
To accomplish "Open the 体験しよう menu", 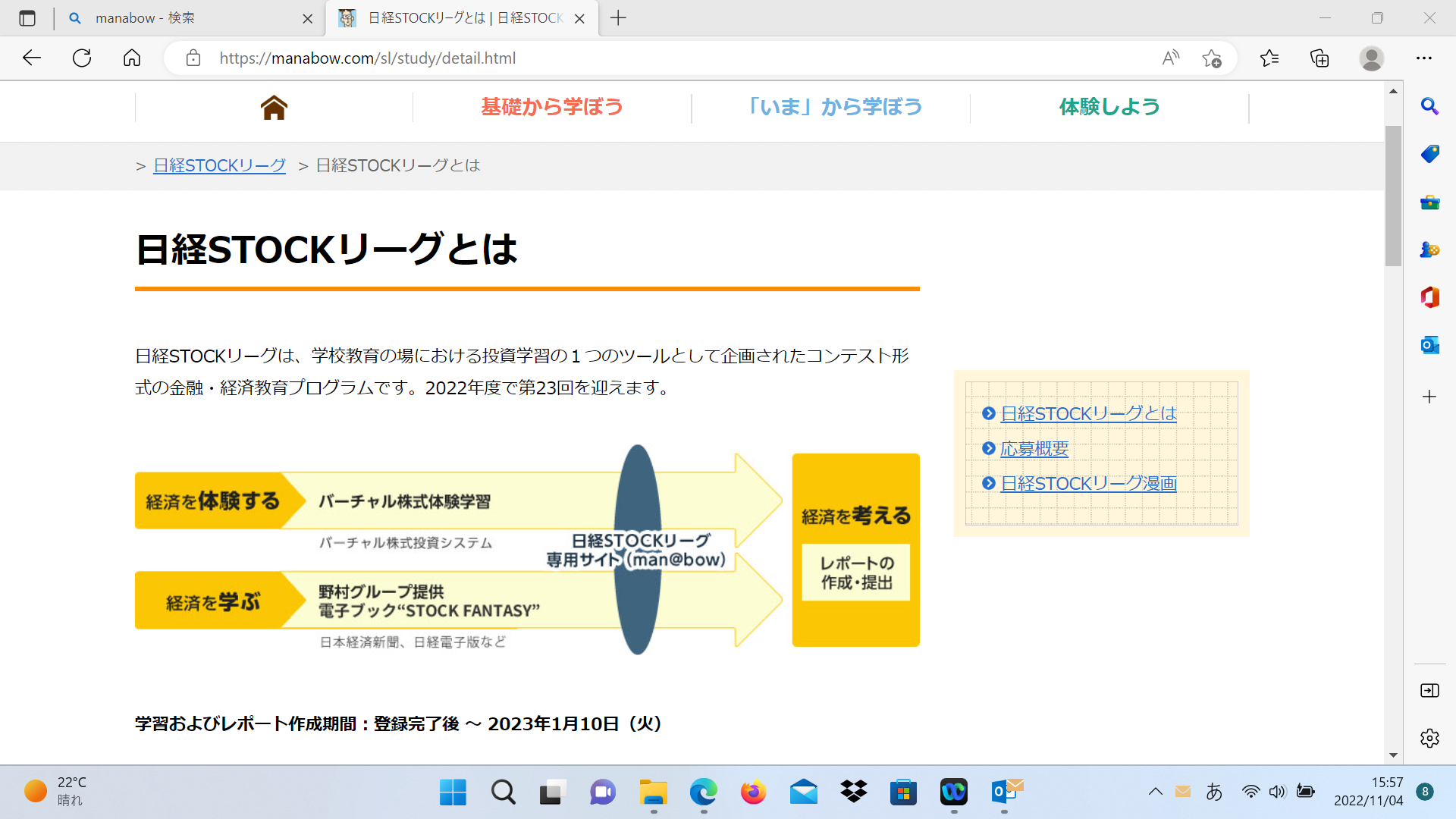I will [1109, 107].
